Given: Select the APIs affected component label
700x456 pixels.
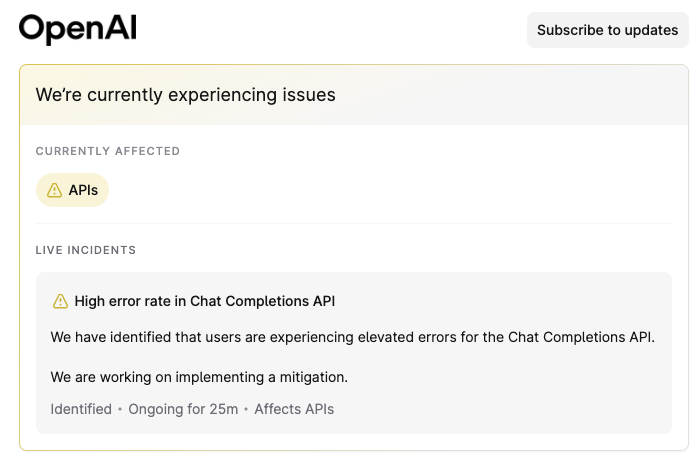Looking at the screenshot, I should (x=83, y=190).
